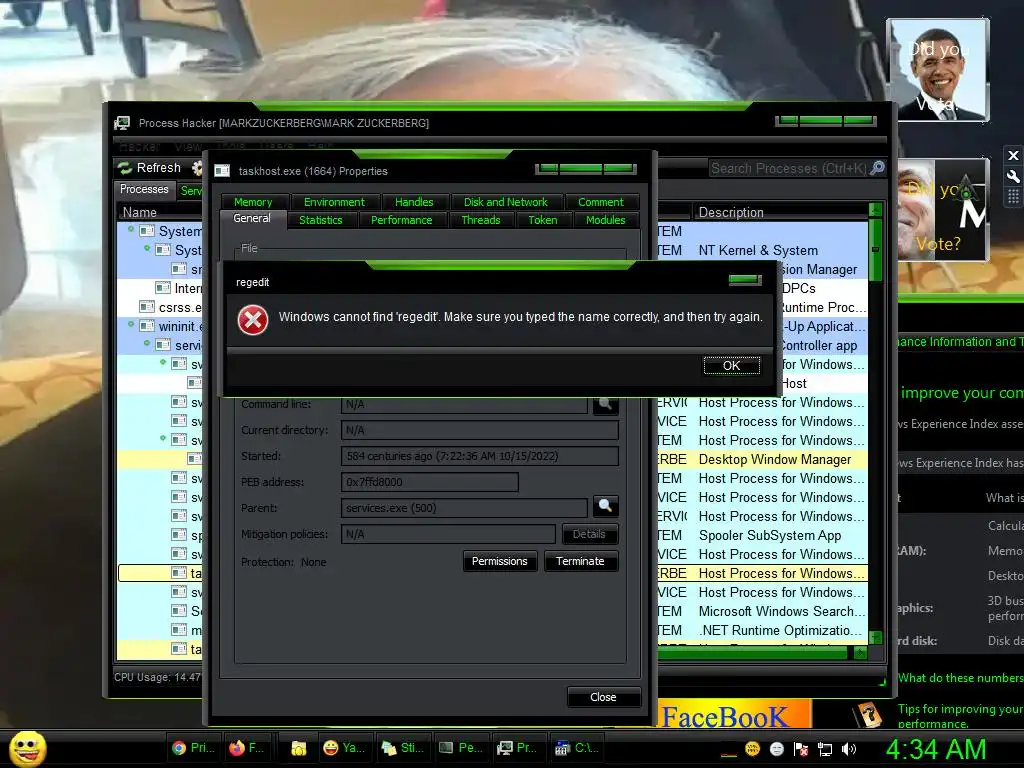Open the Process Hacker taskbar button

point(517,748)
